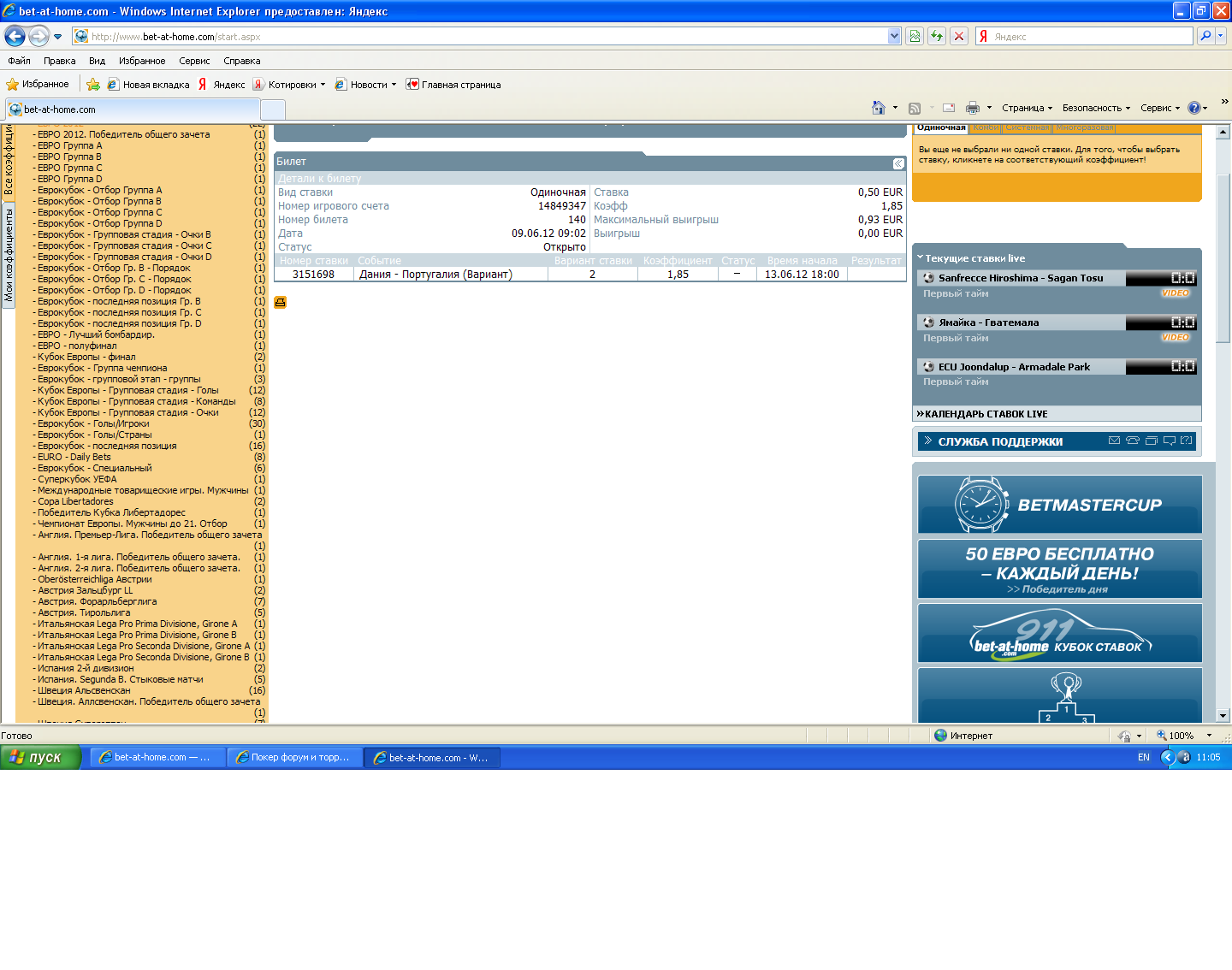The width and height of the screenshot is (1232, 970).
Task: Click the Home page icon in command bar
Action: point(878,108)
